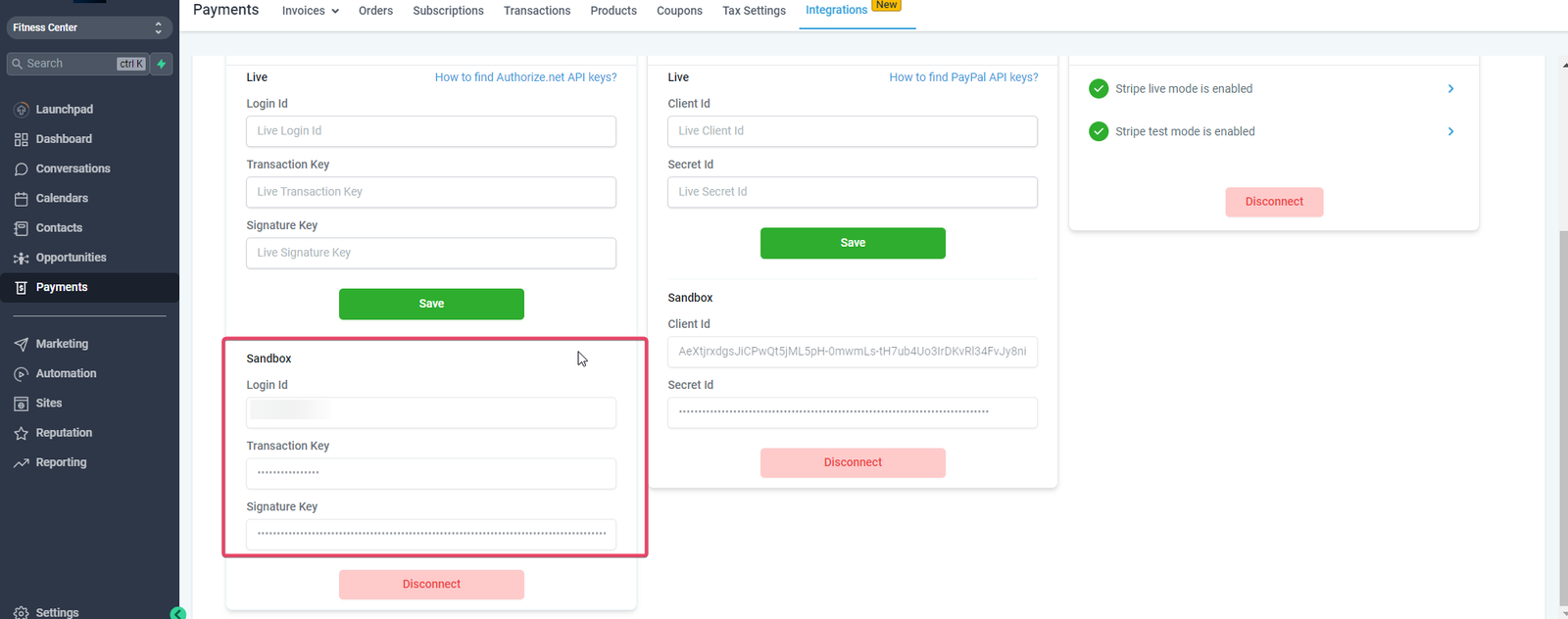The height and width of the screenshot is (619, 1568).
Task: Click the Conversations chat bubble icon
Action: [x=21, y=169]
